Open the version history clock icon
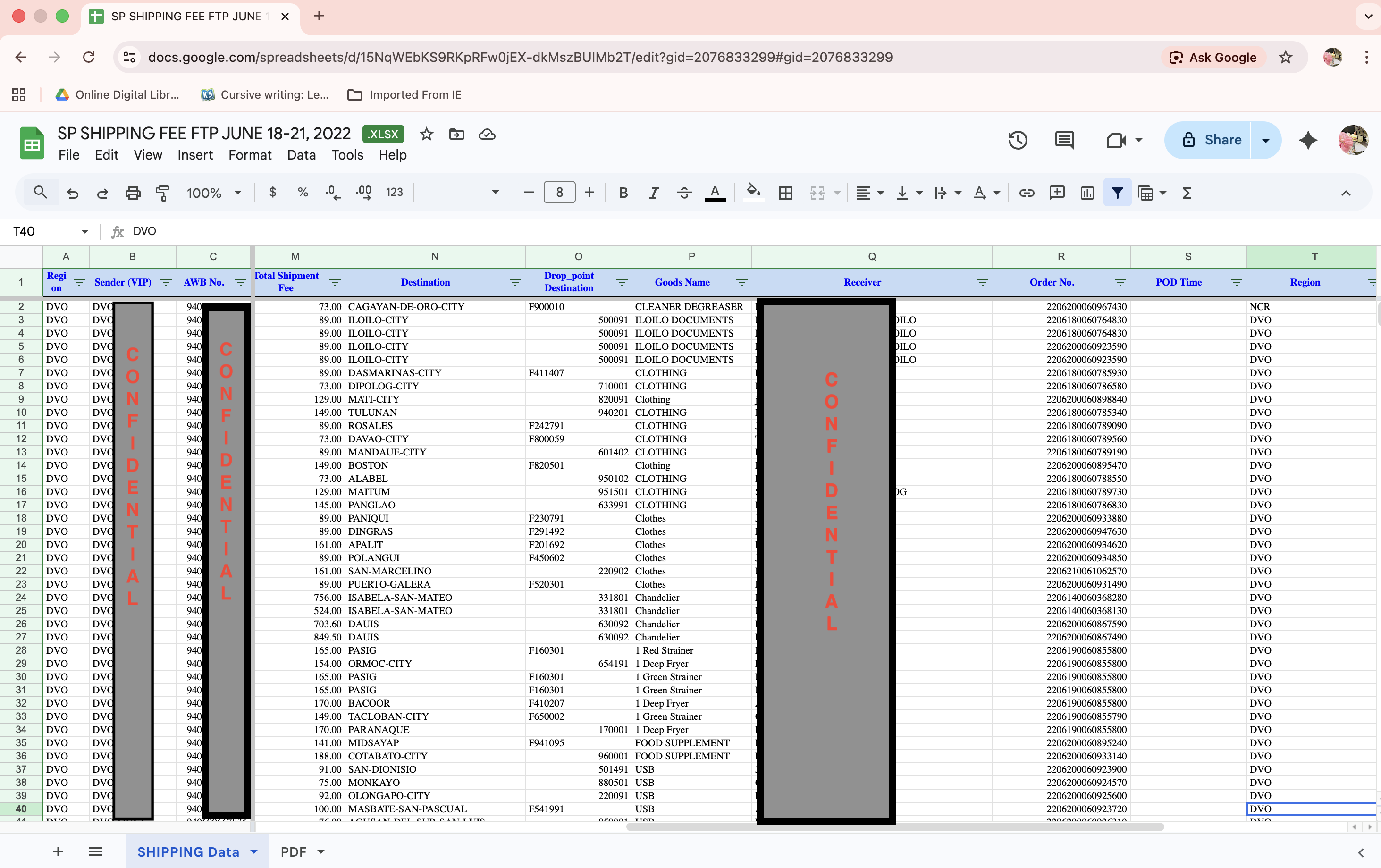Viewport: 1381px width, 868px height. coord(1018,140)
